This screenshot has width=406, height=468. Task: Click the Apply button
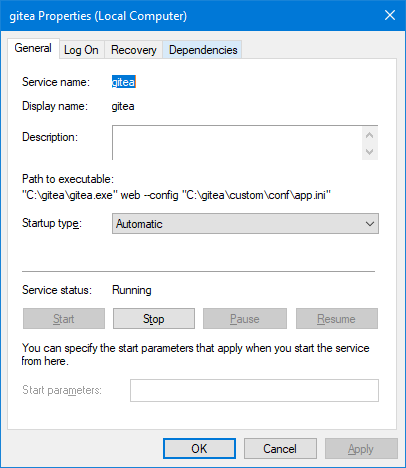[x=361, y=449]
